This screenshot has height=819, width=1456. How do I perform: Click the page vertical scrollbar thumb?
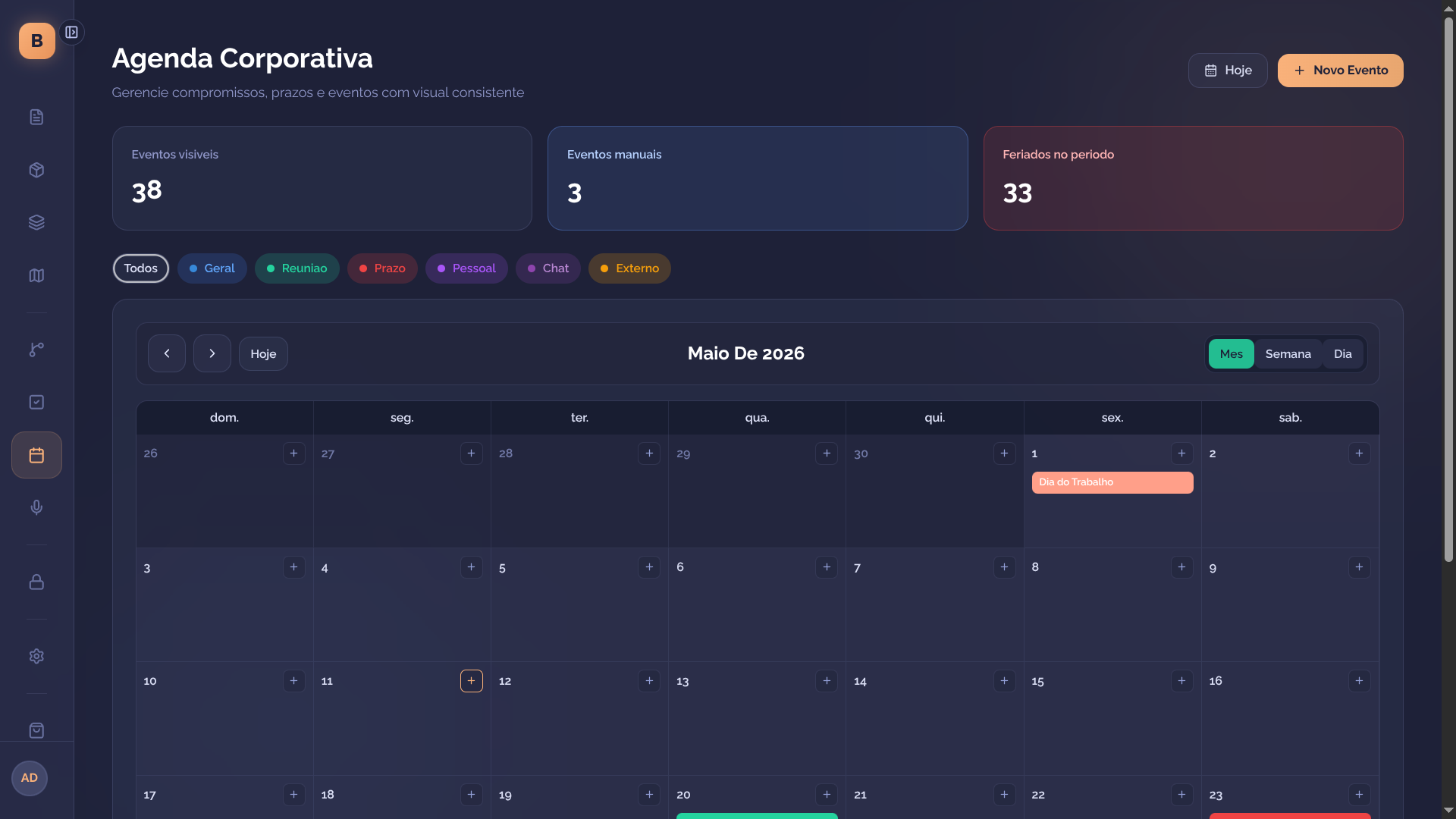pyautogui.click(x=1448, y=288)
